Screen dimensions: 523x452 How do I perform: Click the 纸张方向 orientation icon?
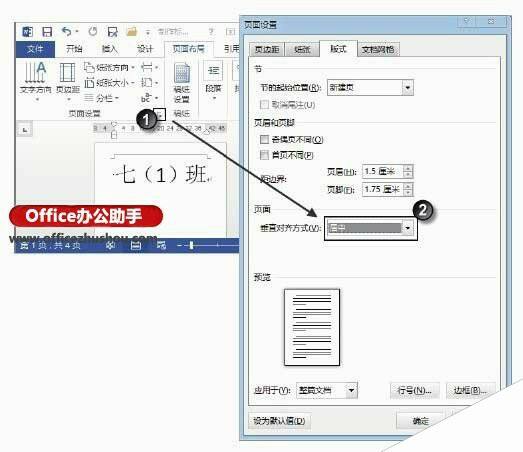pos(89,67)
